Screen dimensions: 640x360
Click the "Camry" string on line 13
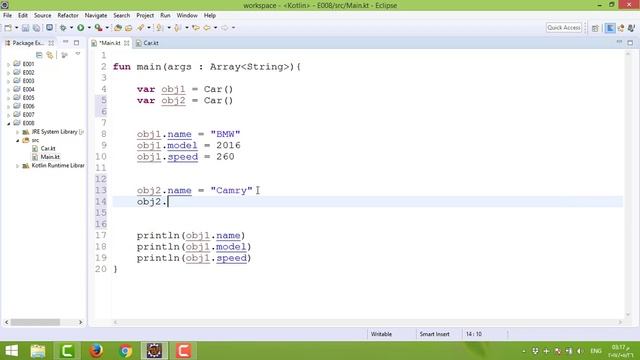(231, 191)
